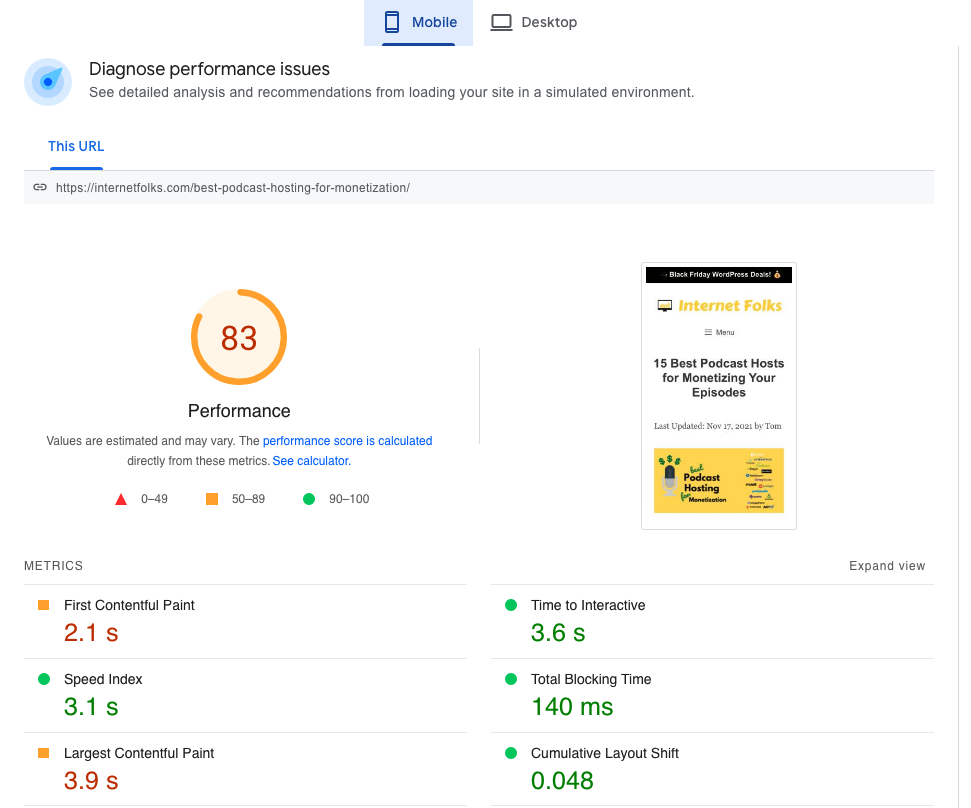Click the METRICS section heading

pos(53,566)
